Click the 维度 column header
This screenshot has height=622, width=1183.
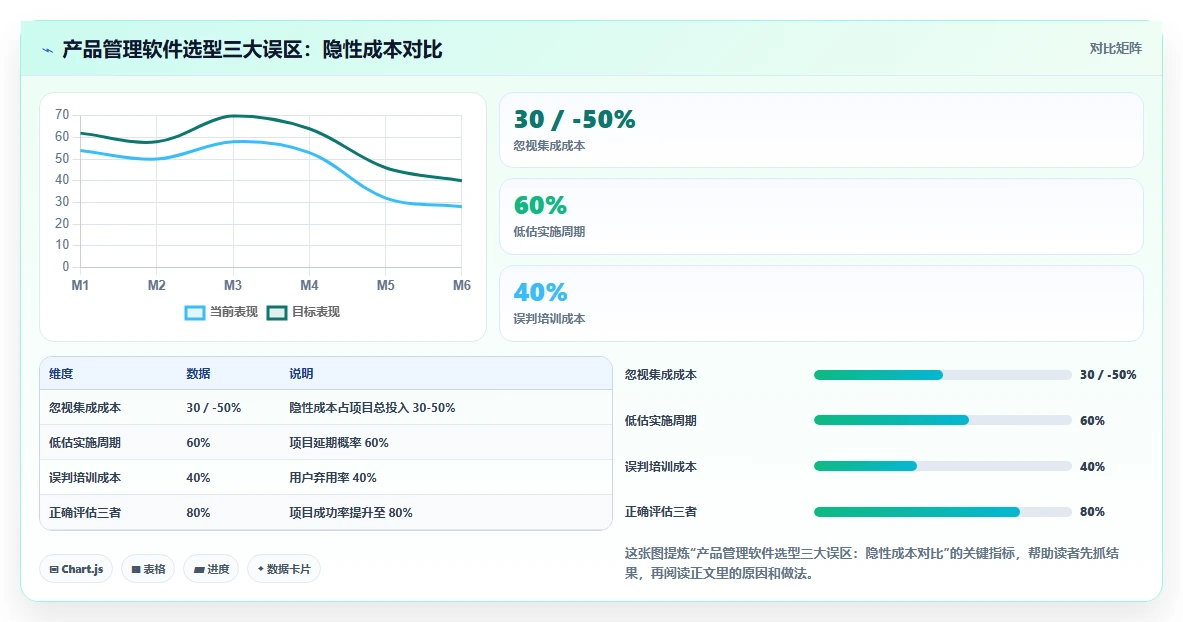(x=61, y=374)
